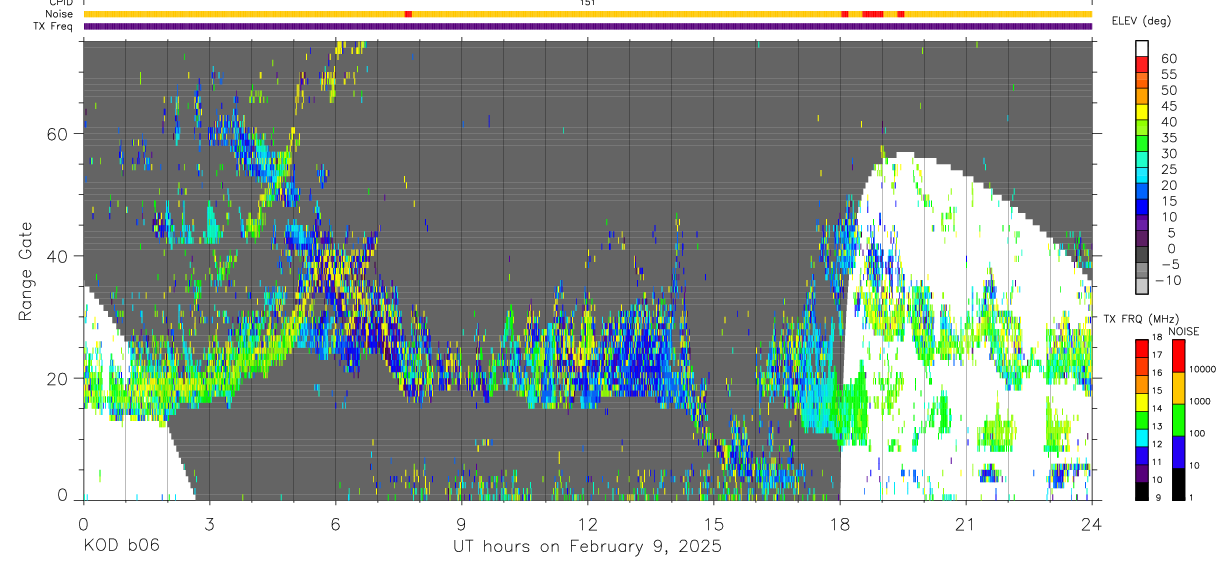
Task: Click the black TX FRQ swatch between 9 and 10
Action: pos(1142,491)
